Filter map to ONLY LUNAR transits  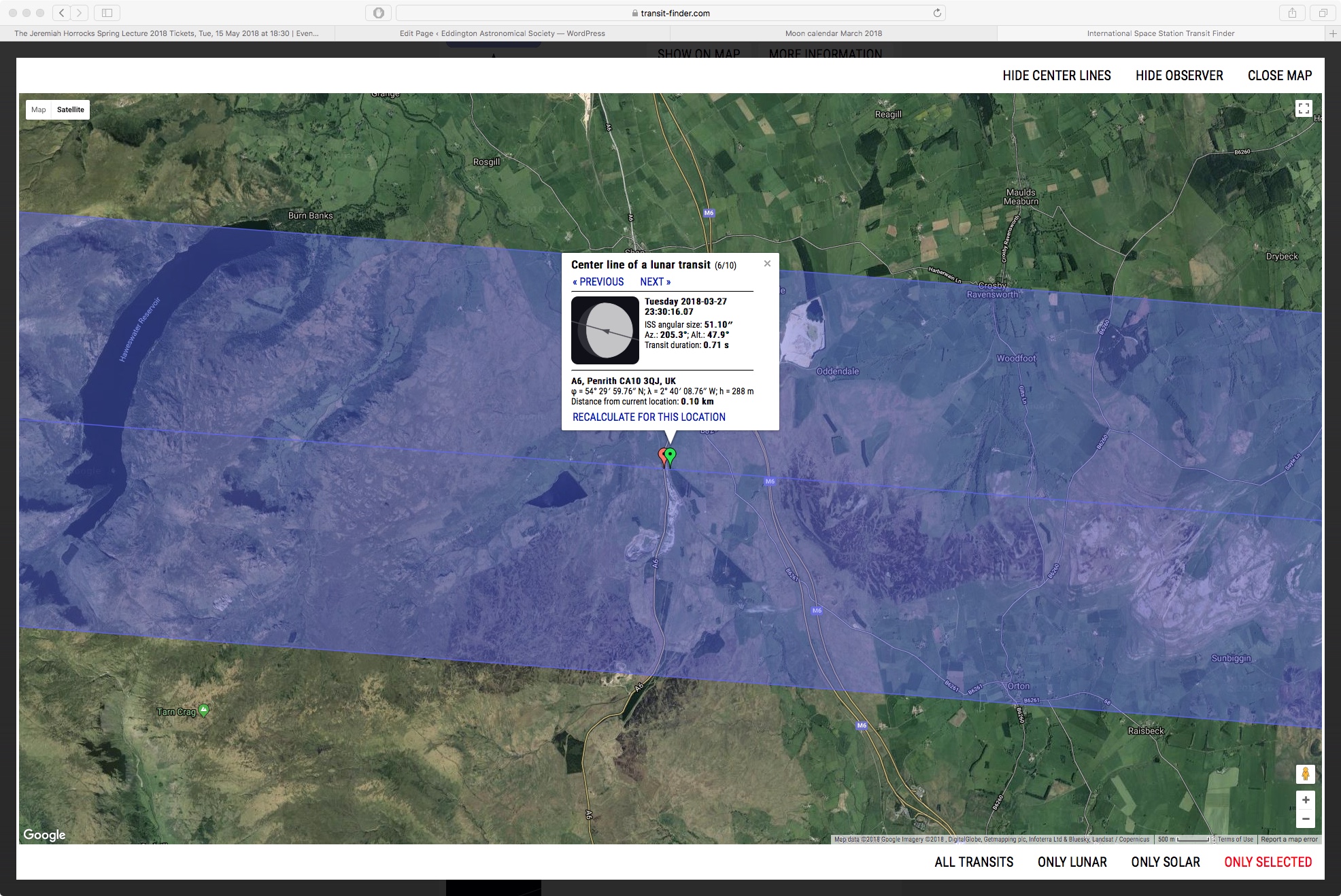[1072, 862]
